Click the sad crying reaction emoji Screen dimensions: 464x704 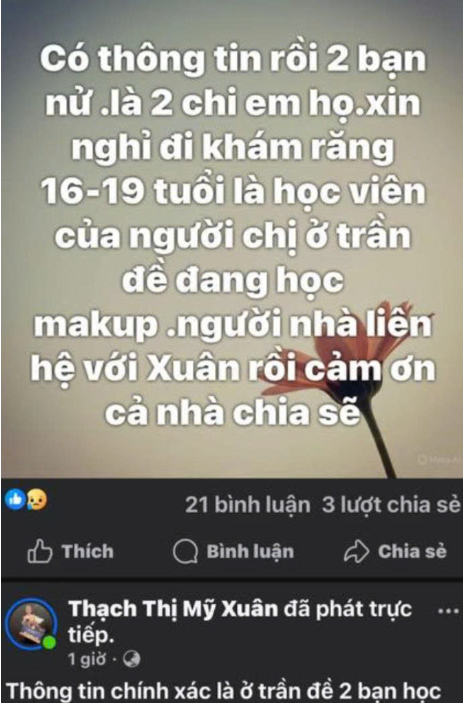click(x=36, y=499)
